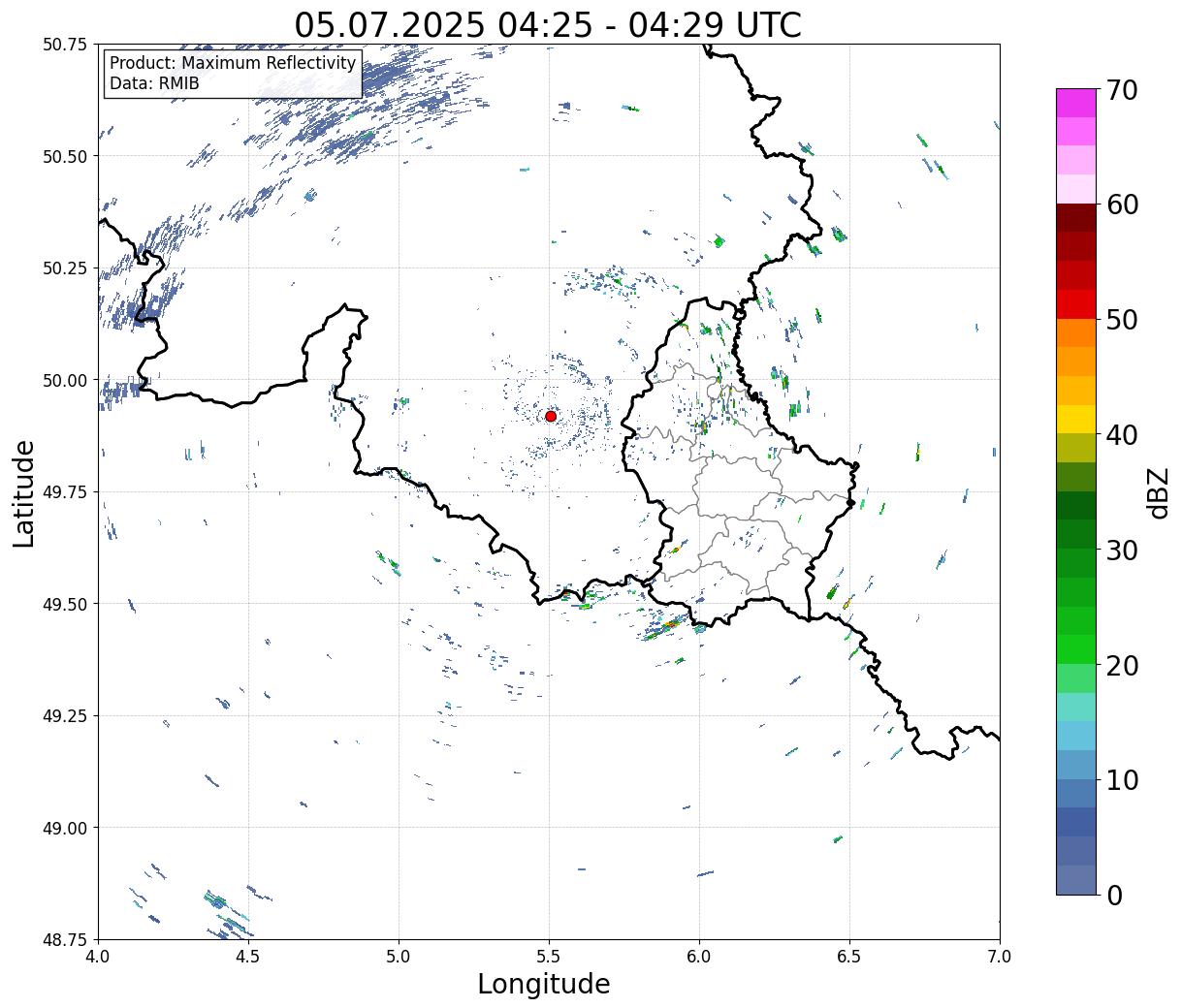The width and height of the screenshot is (1182, 1008).
Task: Click the bright green 20 dBZ colorbar segment
Action: tap(1076, 649)
